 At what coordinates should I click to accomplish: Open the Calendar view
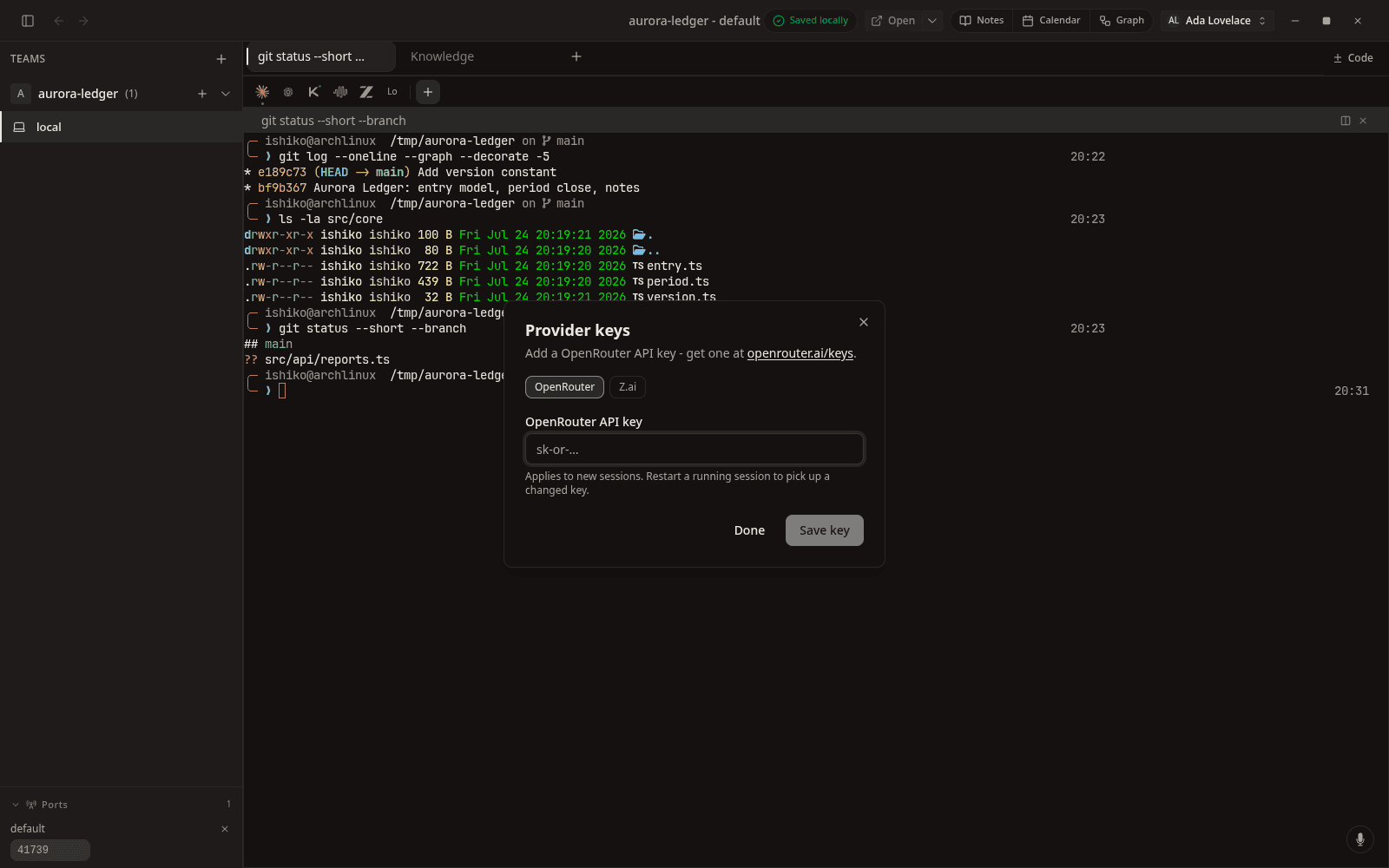tap(1051, 21)
